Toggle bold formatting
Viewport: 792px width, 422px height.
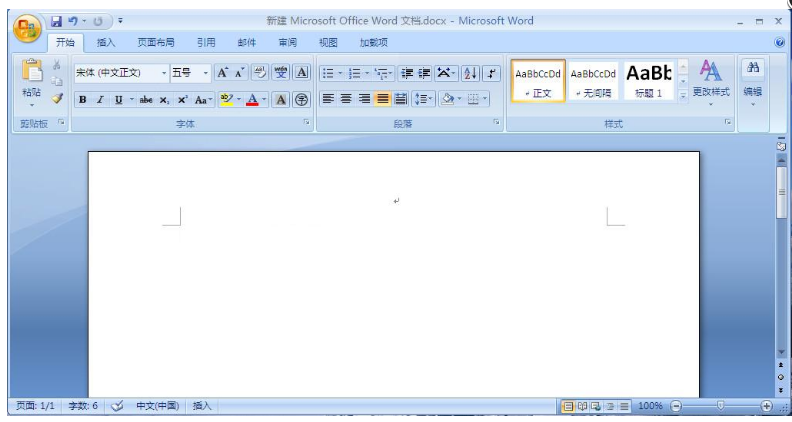tap(82, 100)
